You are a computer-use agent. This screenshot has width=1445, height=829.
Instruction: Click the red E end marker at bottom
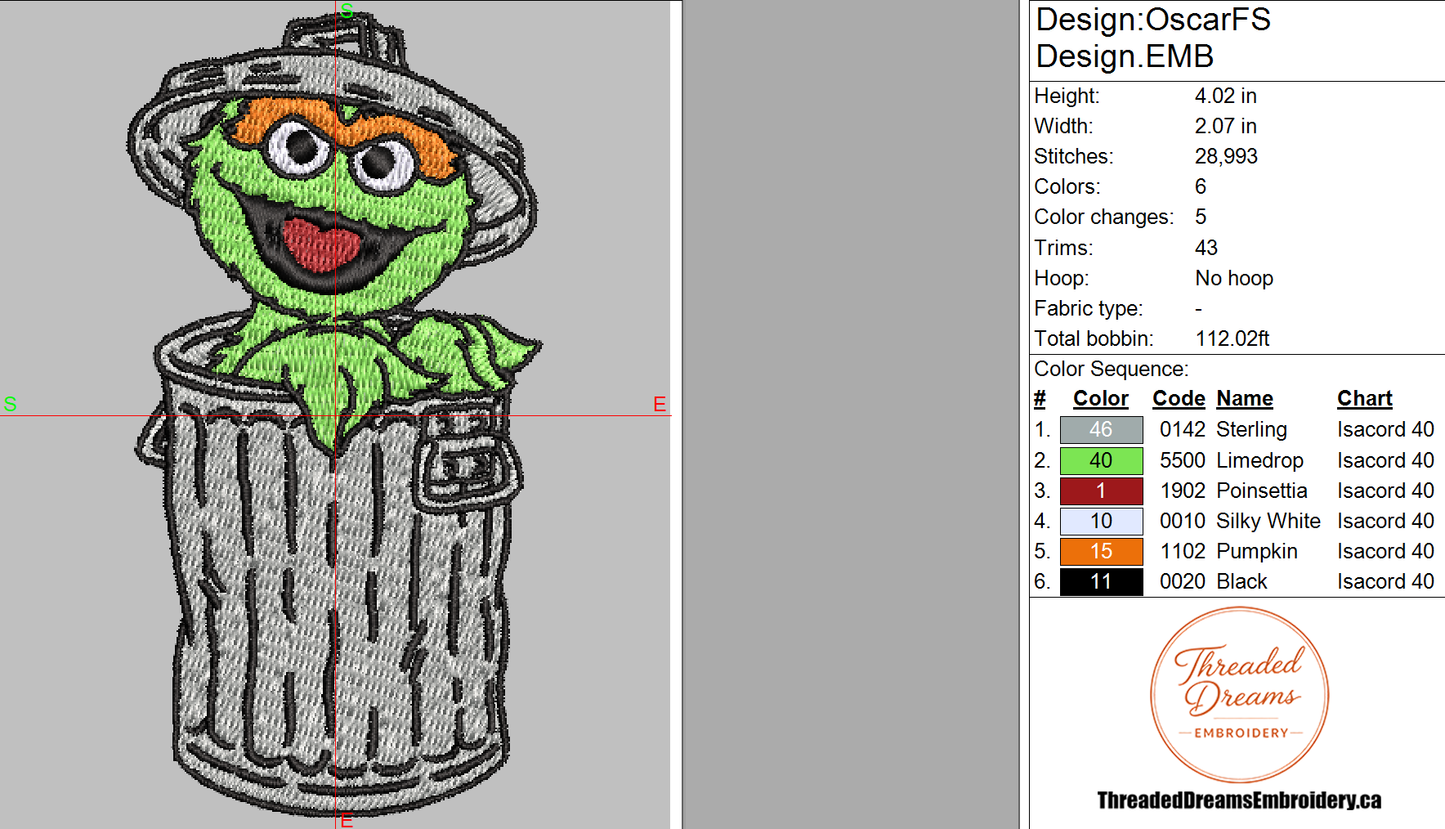click(347, 820)
